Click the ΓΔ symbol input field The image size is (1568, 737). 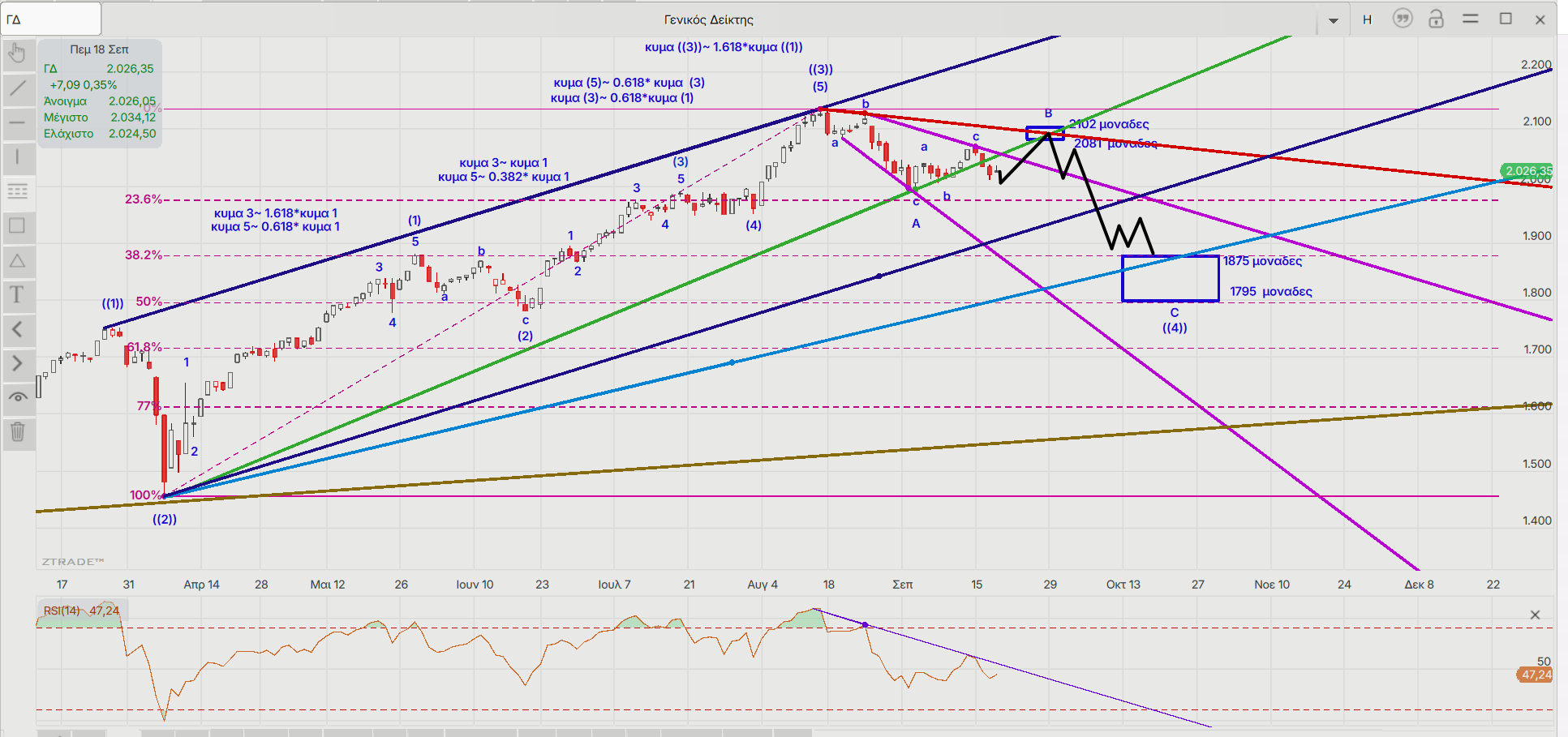[x=51, y=19]
